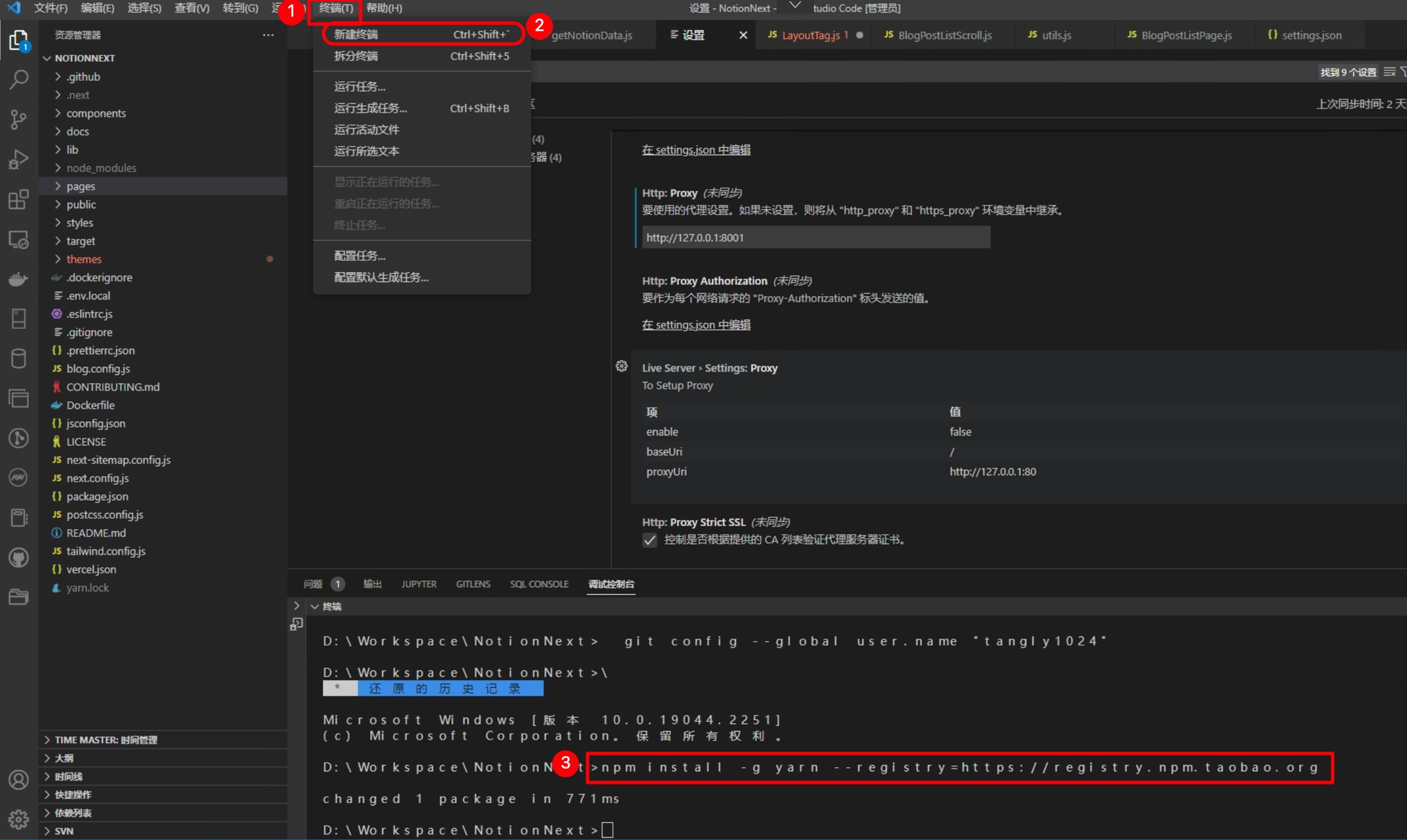Expand the 时间线 timeline section
Screen dimensions: 1407x840
tap(163, 776)
